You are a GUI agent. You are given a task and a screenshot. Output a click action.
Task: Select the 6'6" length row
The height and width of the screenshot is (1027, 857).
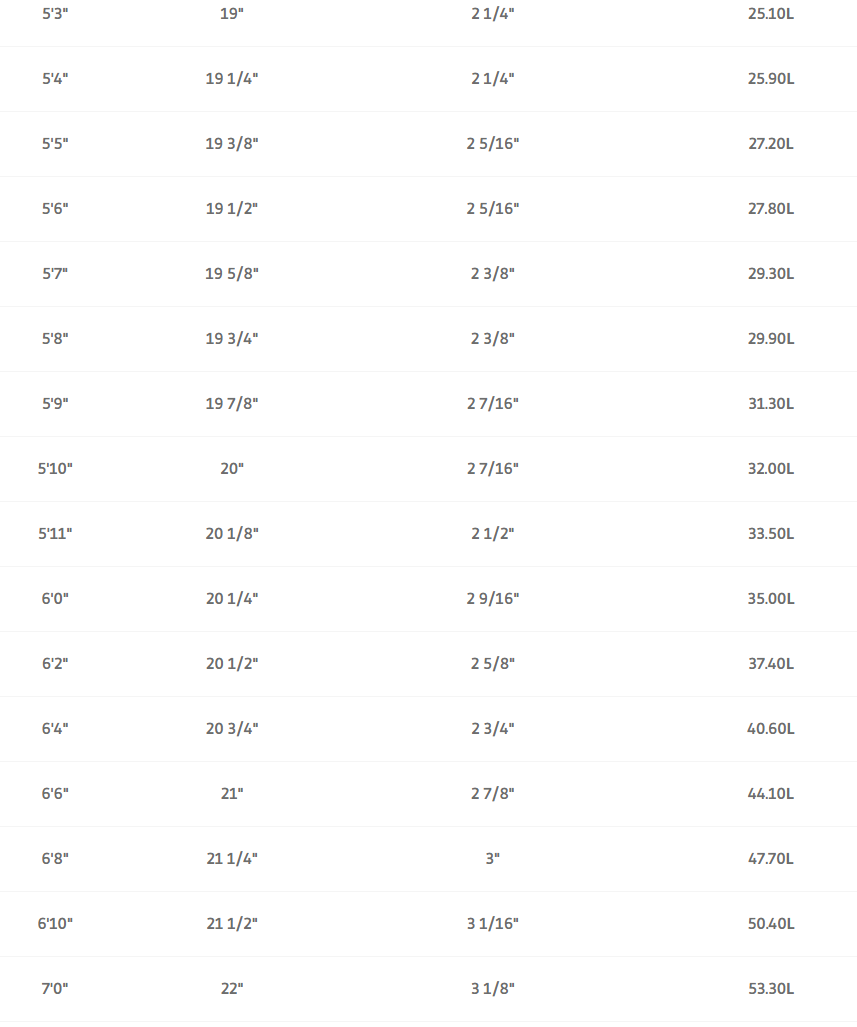[428, 793]
